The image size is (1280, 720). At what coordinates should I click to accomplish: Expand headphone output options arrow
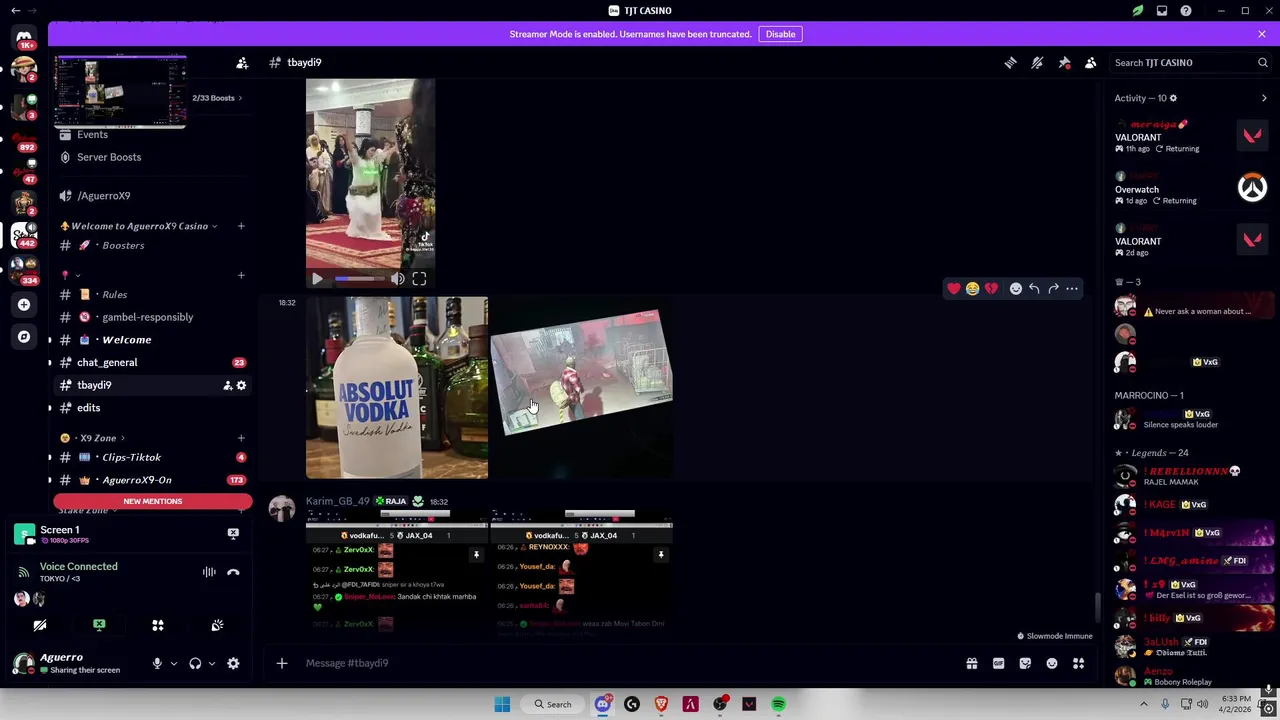(211, 663)
